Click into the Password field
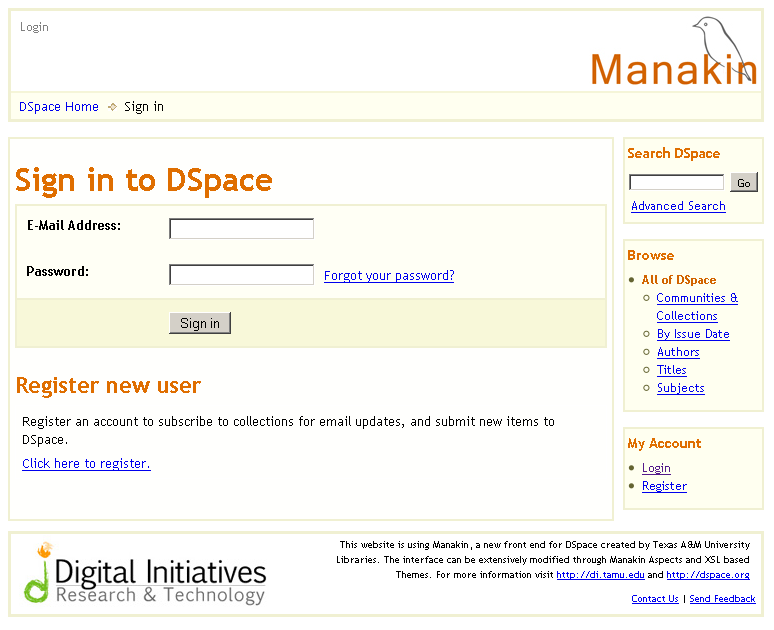 [x=241, y=275]
